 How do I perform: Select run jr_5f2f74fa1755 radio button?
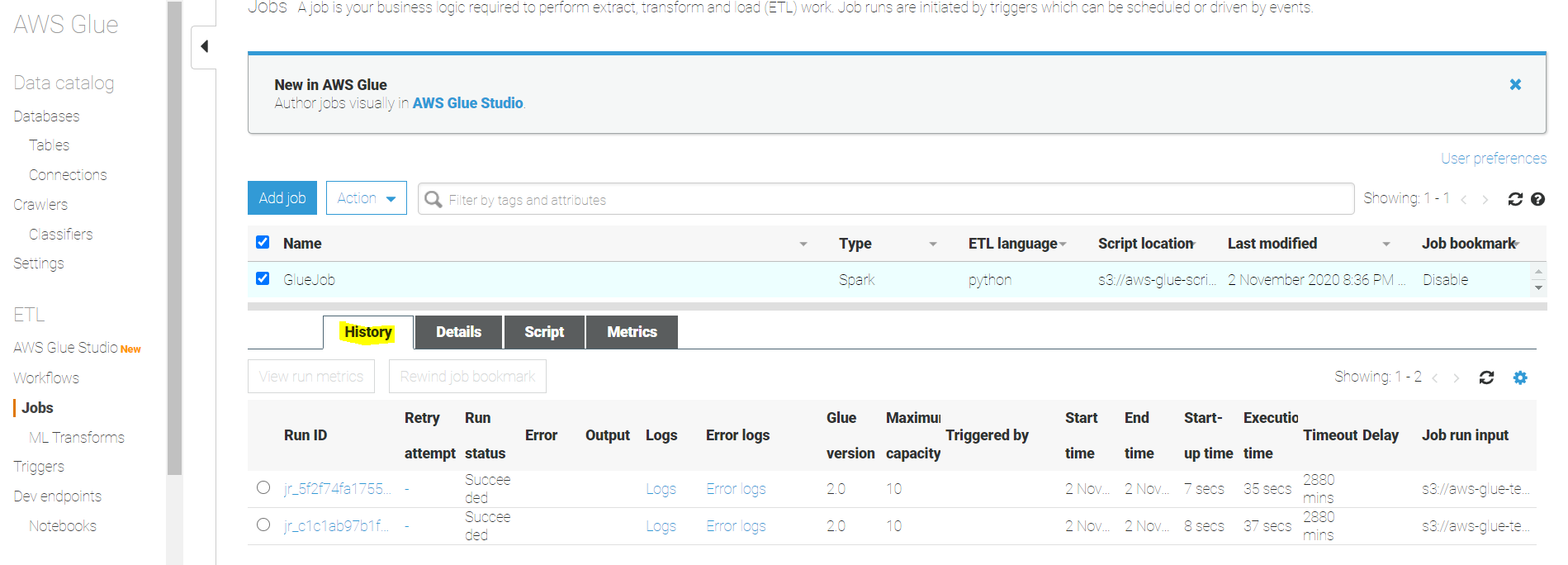pos(263,487)
